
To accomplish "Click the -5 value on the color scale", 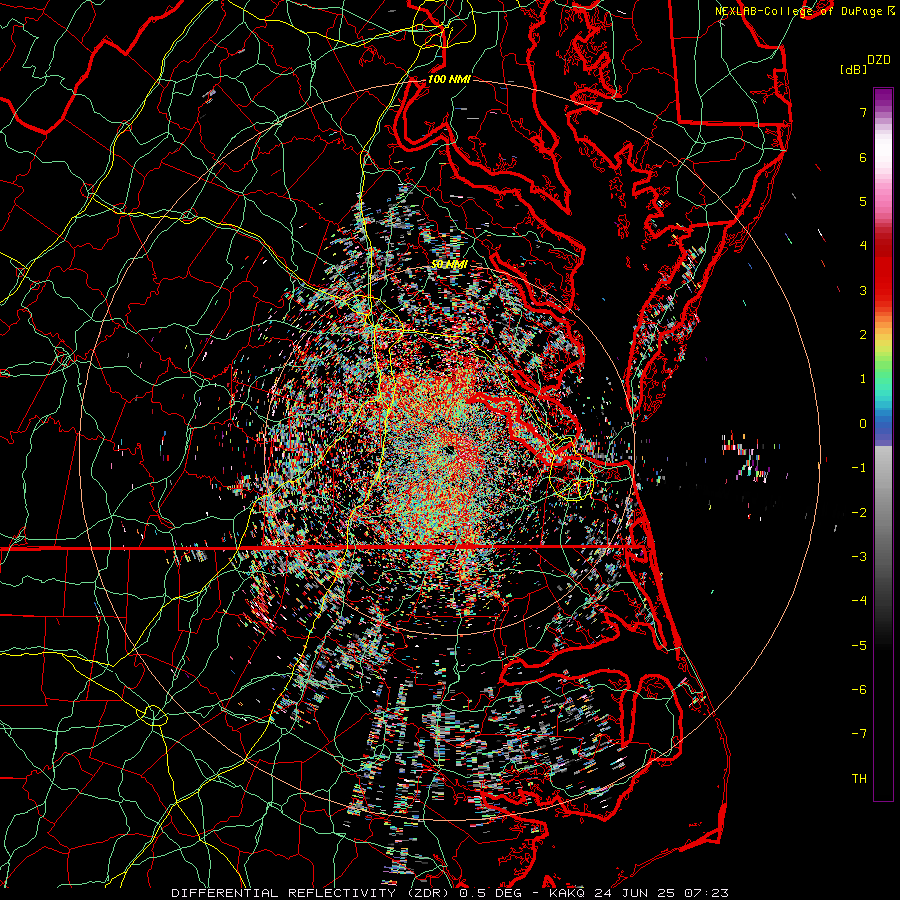I will coord(859,645).
